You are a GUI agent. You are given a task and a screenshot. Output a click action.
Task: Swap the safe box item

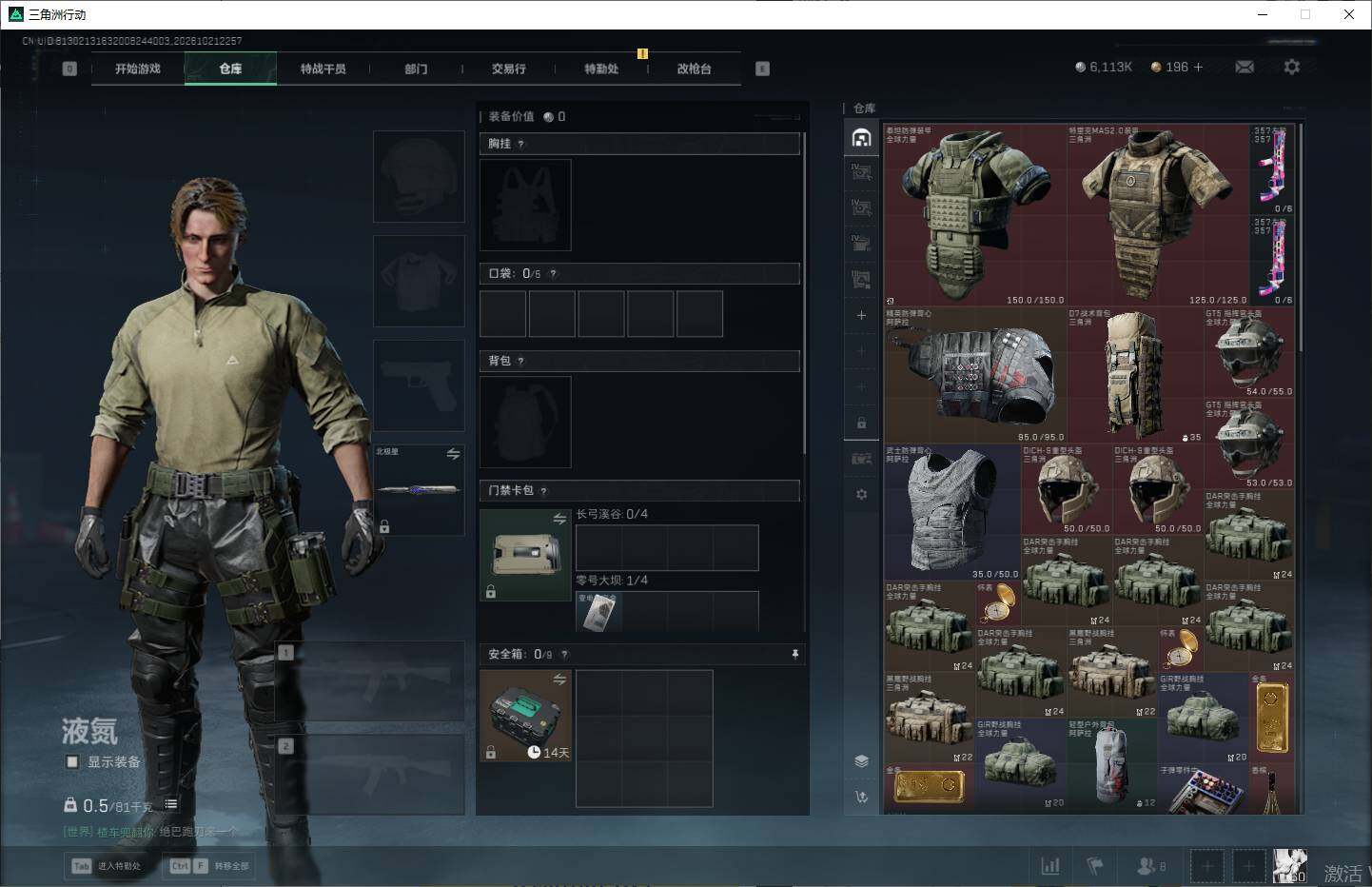pyautogui.click(x=559, y=680)
